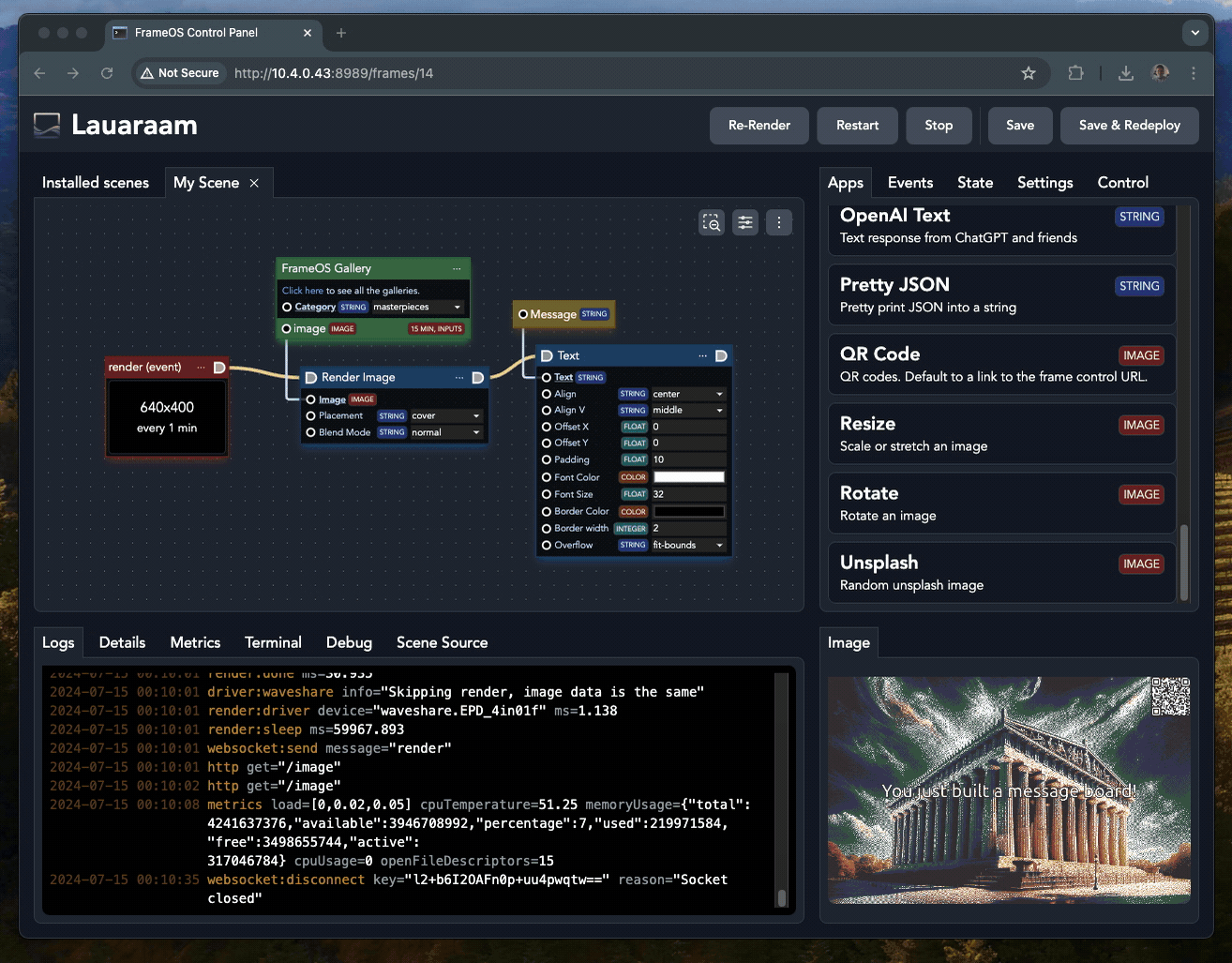The image size is (1232, 963).
Task: Open the Blend Mode normal dropdown
Action: pyautogui.click(x=445, y=432)
